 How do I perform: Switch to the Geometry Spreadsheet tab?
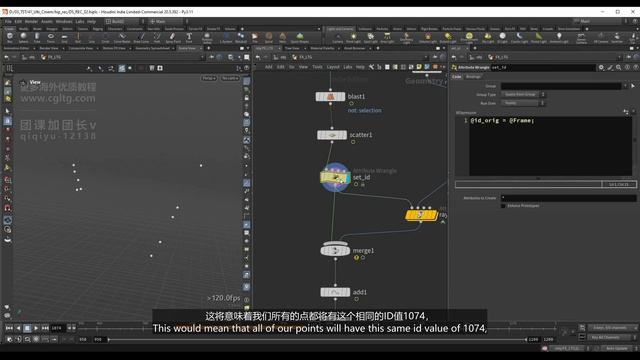point(152,48)
